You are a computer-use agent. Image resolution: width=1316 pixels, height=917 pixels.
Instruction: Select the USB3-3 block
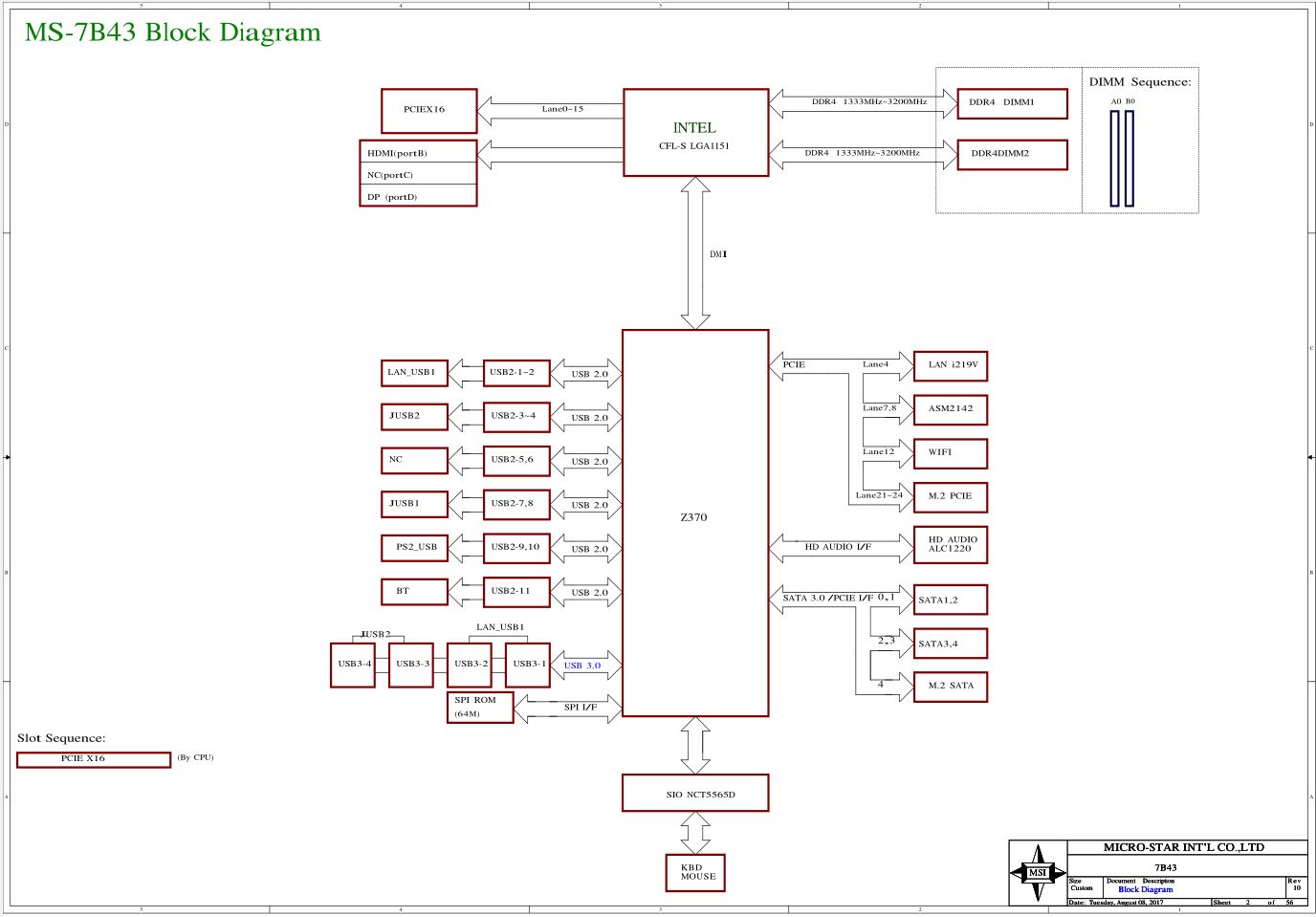pyautogui.click(x=411, y=665)
